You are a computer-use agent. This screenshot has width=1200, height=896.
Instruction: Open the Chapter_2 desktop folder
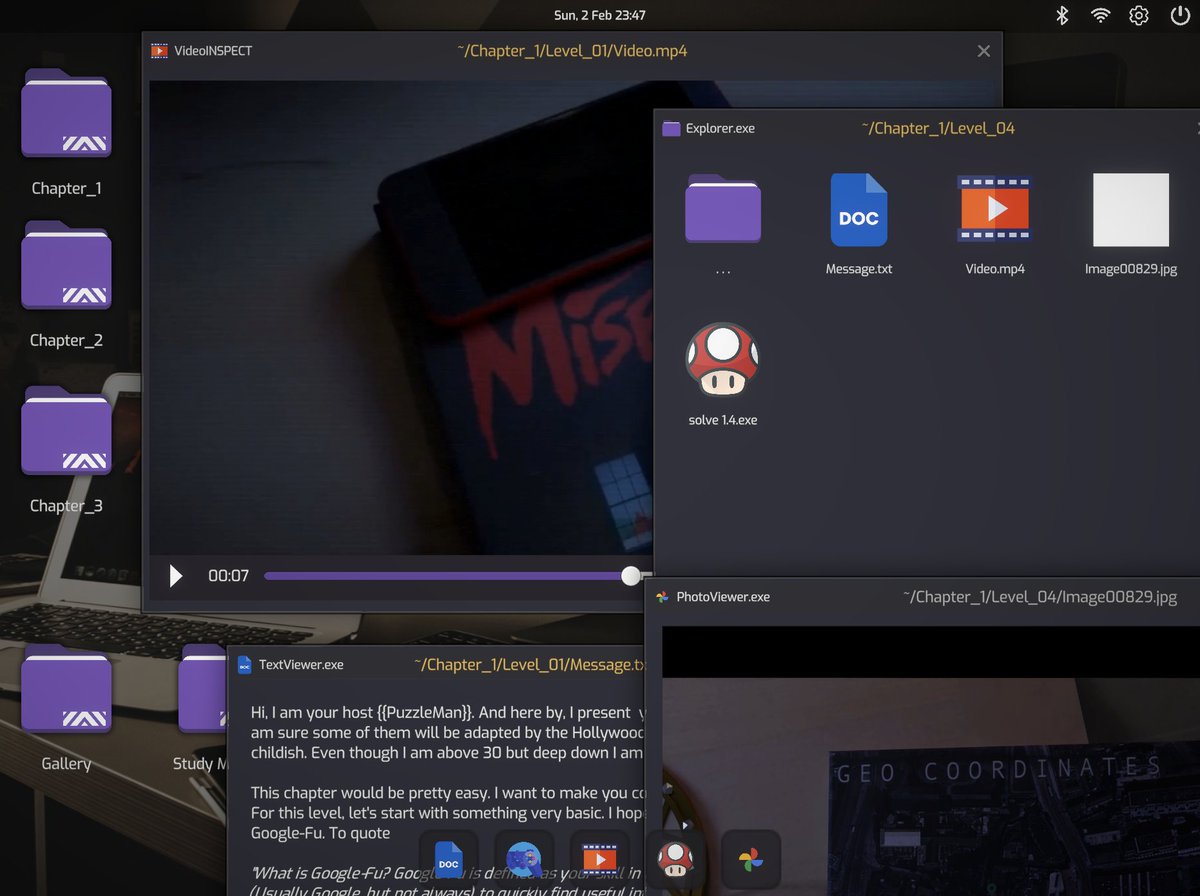click(66, 265)
